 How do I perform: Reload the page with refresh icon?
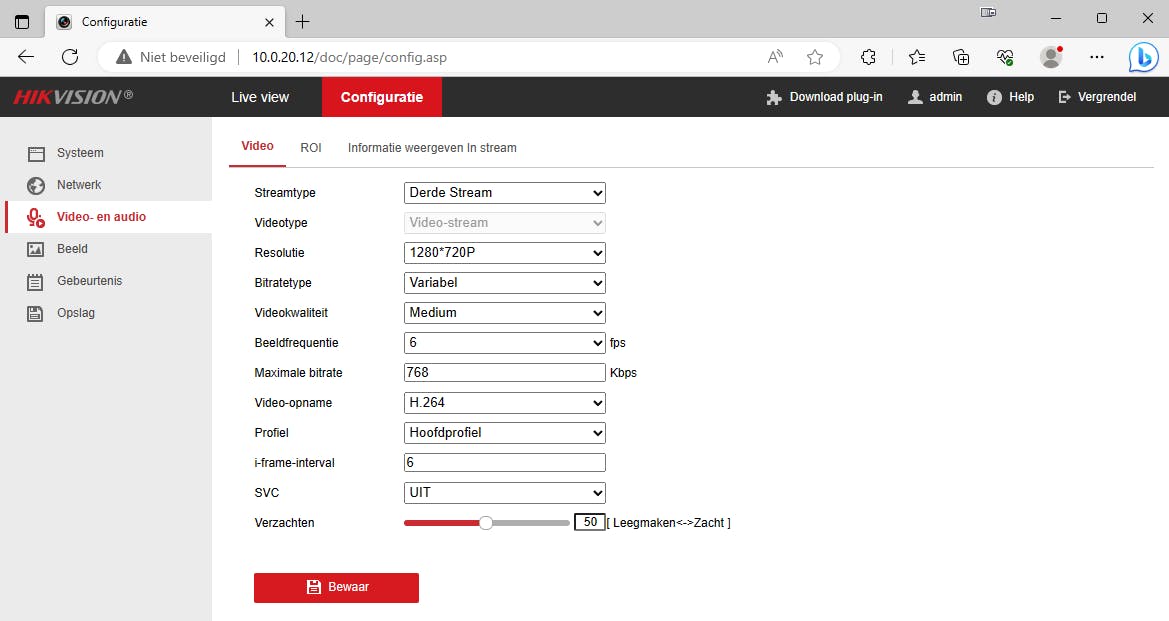coord(70,57)
